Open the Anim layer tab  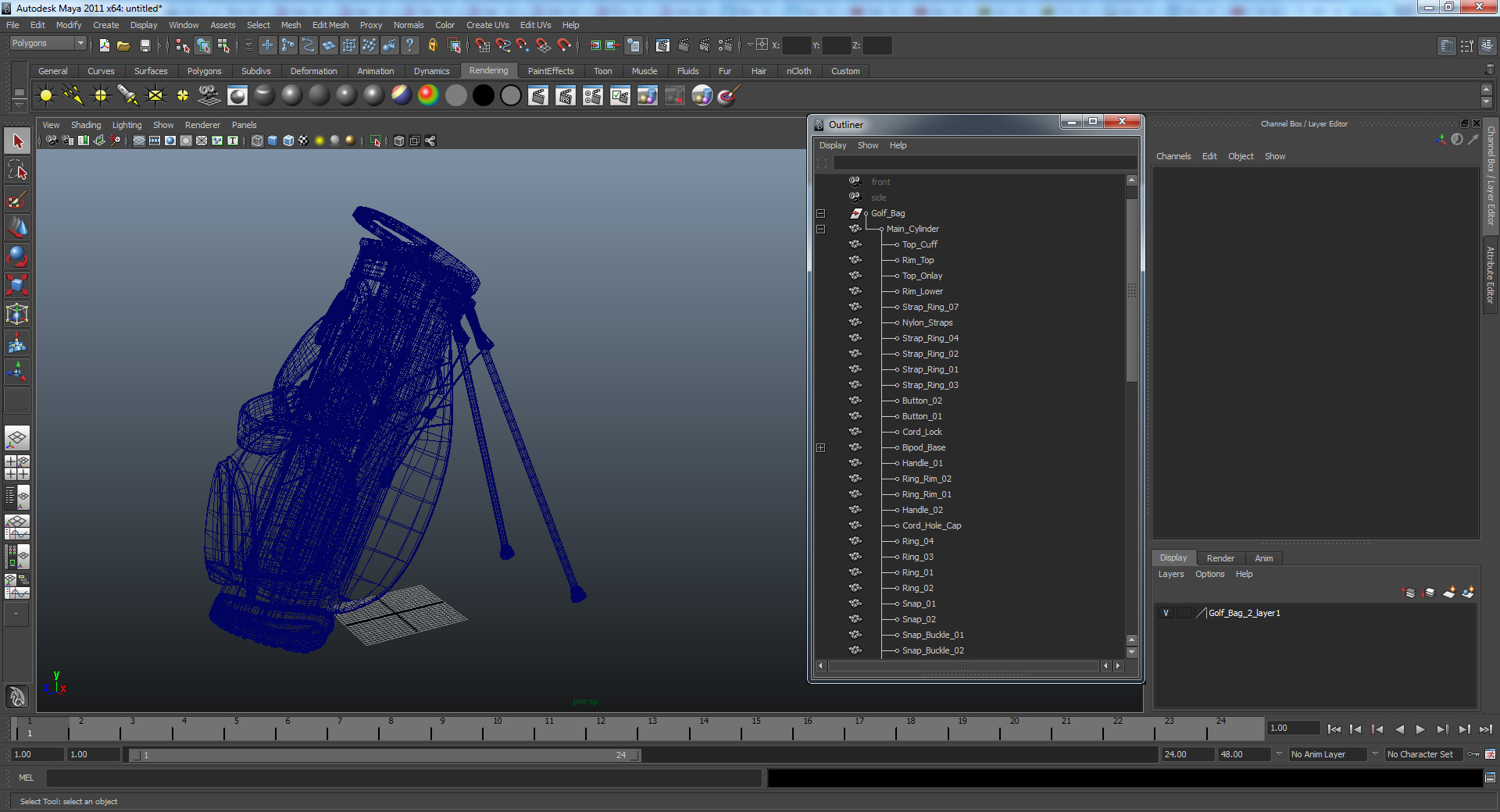pyautogui.click(x=1263, y=558)
